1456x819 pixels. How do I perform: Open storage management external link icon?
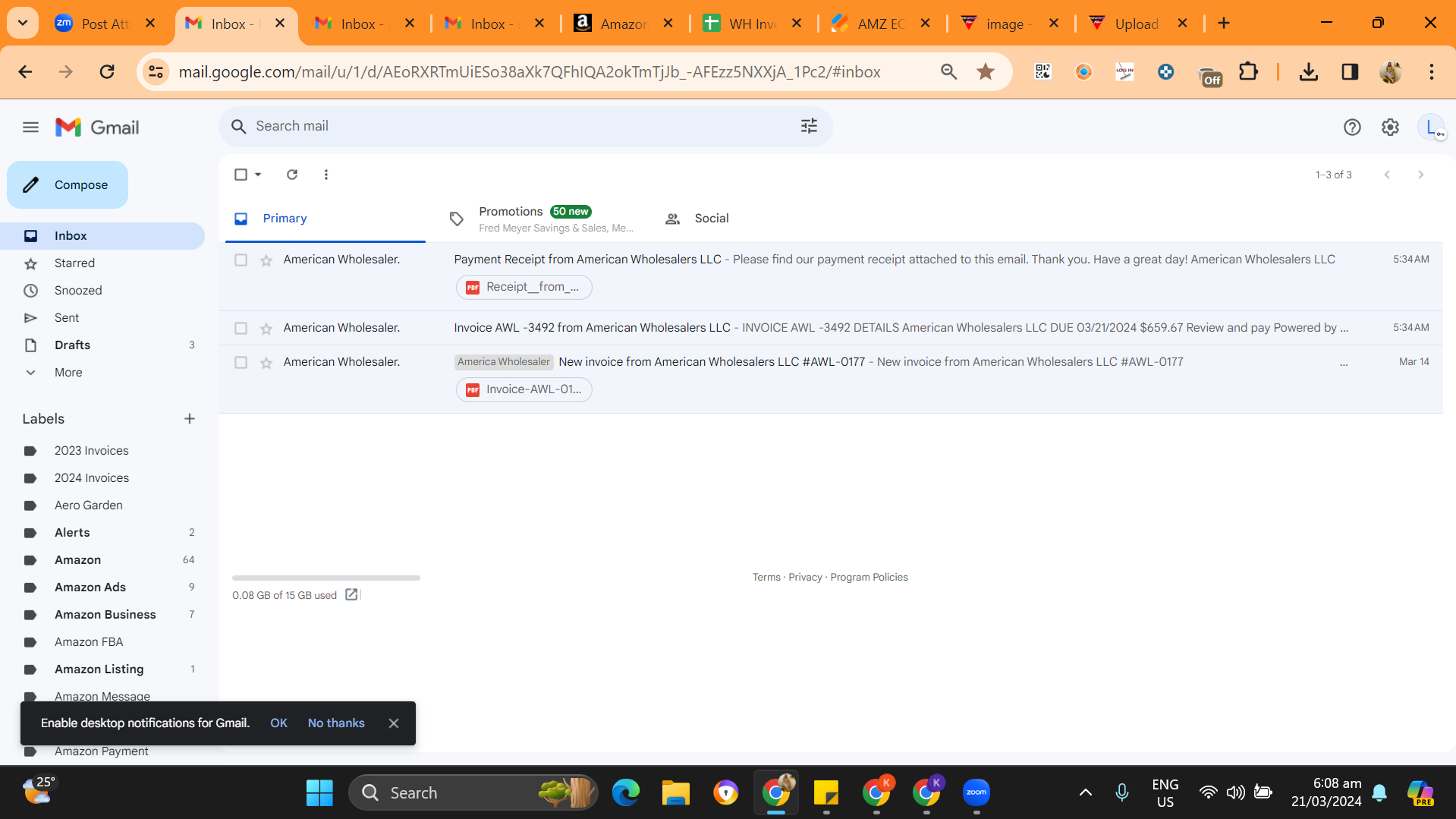351,595
